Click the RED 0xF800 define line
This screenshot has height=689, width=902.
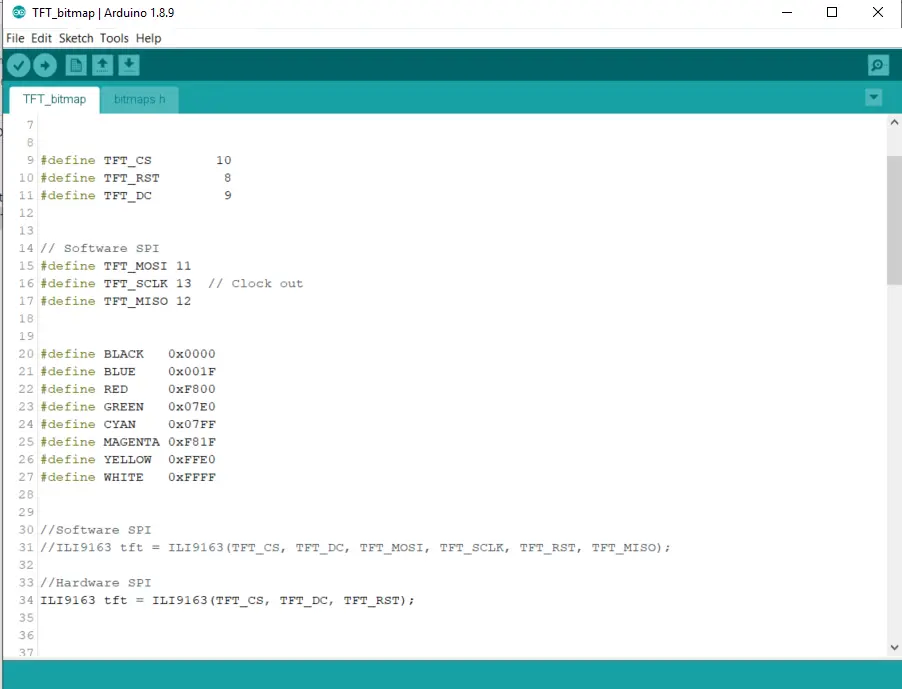pyautogui.click(x=128, y=389)
